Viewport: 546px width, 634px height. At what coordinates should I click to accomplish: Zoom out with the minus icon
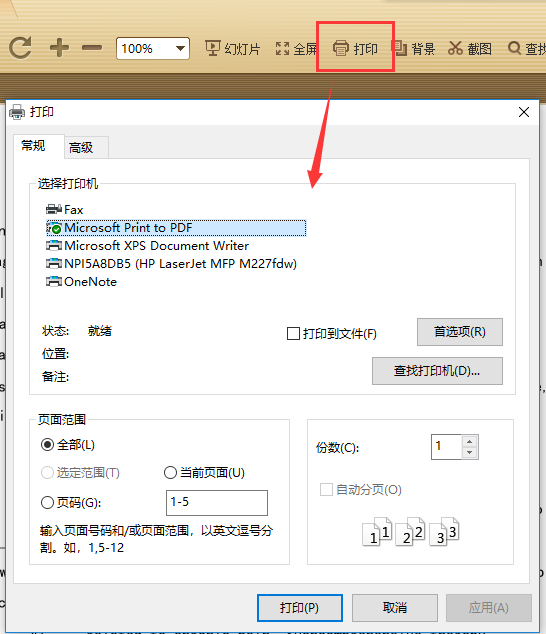[92, 48]
